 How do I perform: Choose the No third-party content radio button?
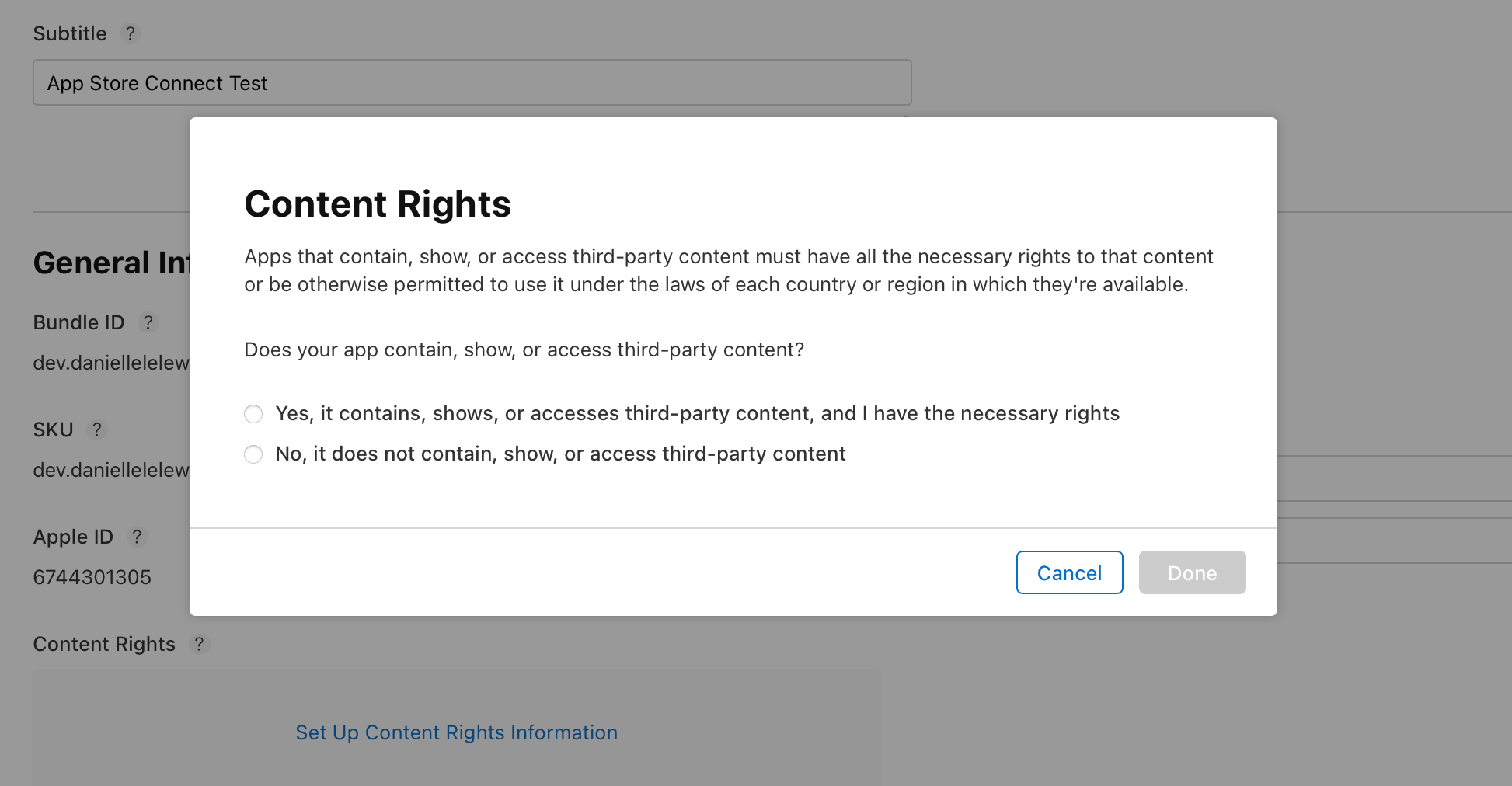pyautogui.click(x=253, y=454)
